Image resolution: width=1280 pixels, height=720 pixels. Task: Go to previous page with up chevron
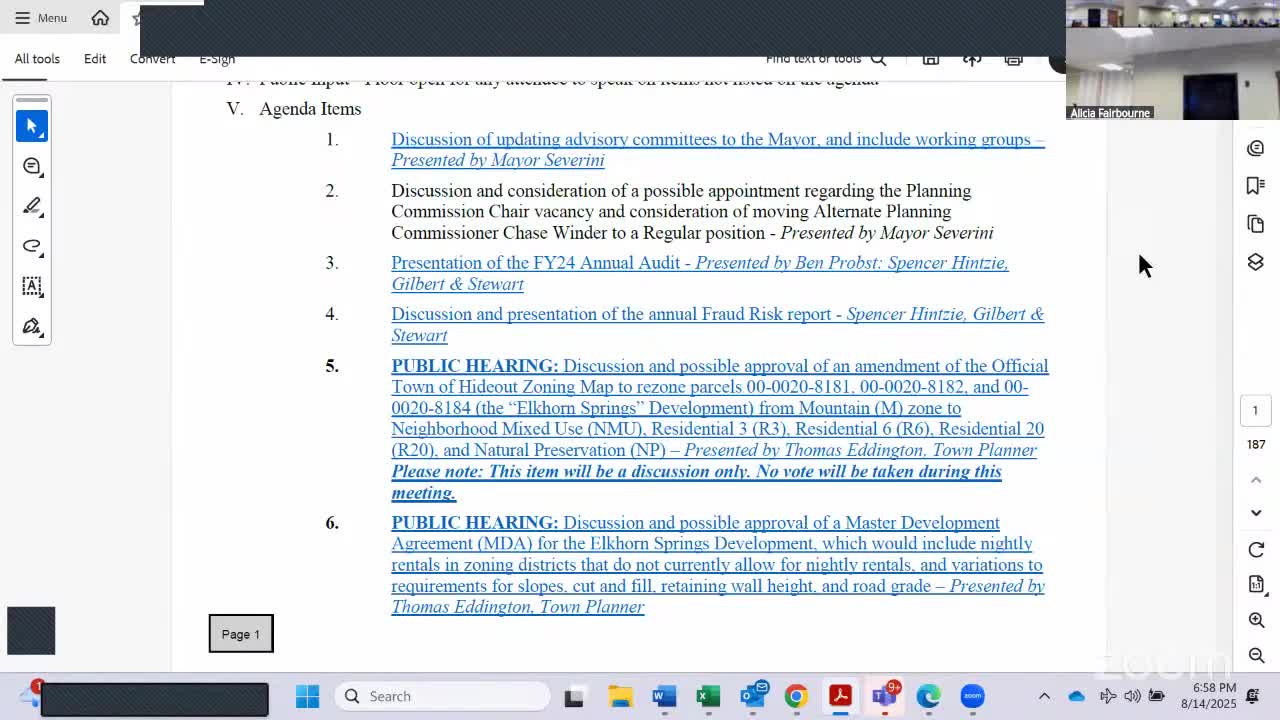[x=1256, y=480]
